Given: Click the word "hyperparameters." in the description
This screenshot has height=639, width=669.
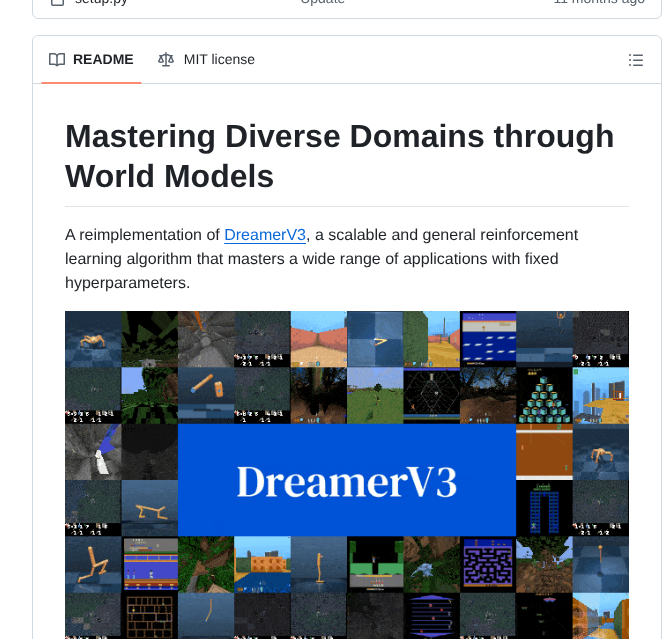Looking at the screenshot, I should [x=128, y=283].
